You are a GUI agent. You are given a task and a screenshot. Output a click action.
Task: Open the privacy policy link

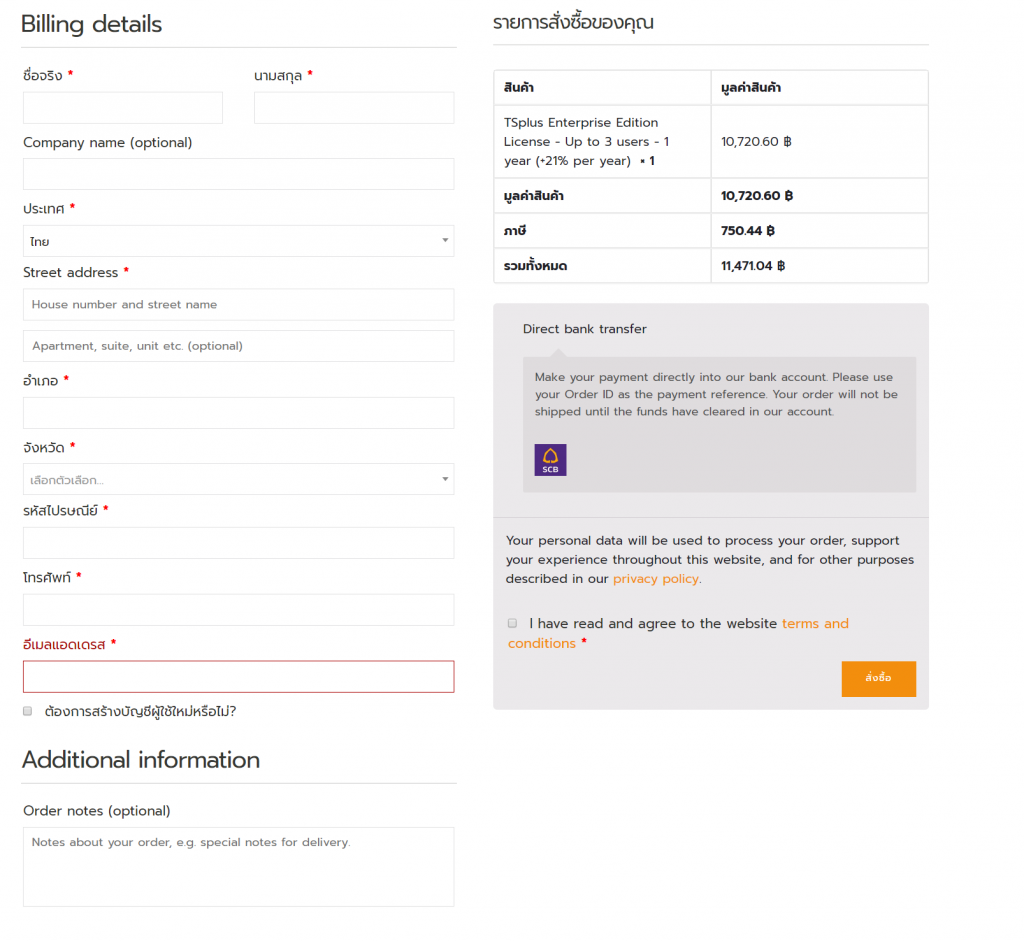(655, 579)
